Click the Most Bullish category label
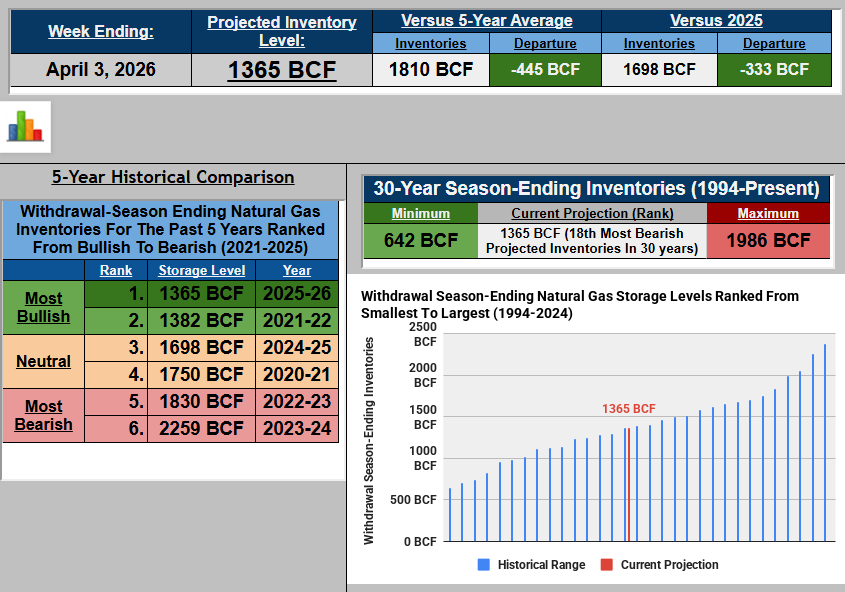The height and width of the screenshot is (592, 845). [44, 308]
